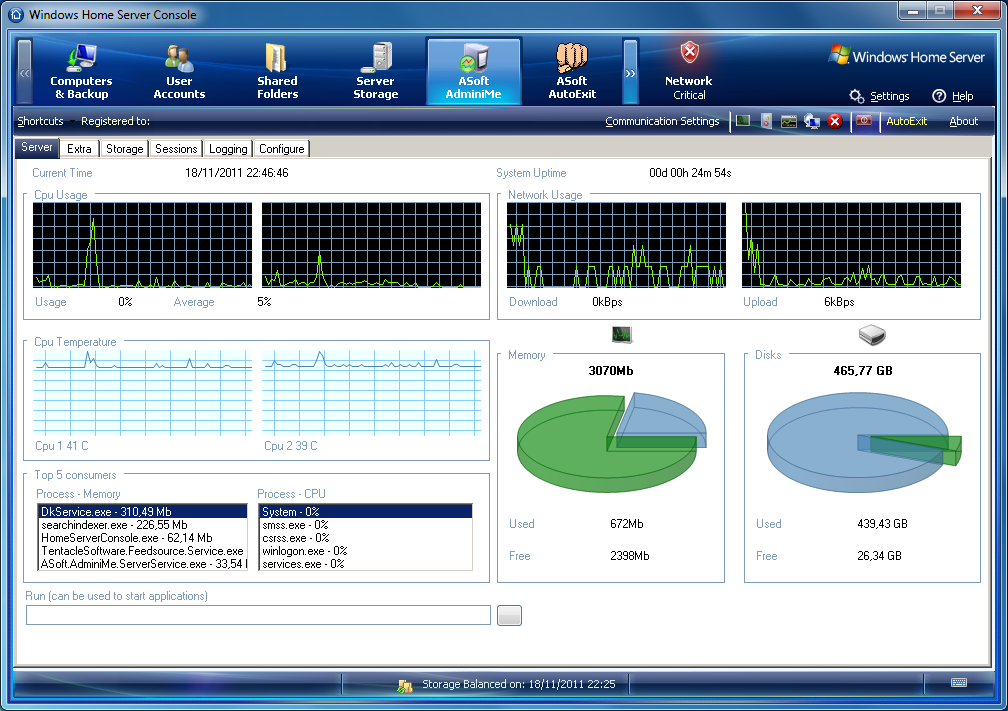1008x711 pixels.
Task: Click the 3070Mb total memory value
Action: [x=611, y=371]
